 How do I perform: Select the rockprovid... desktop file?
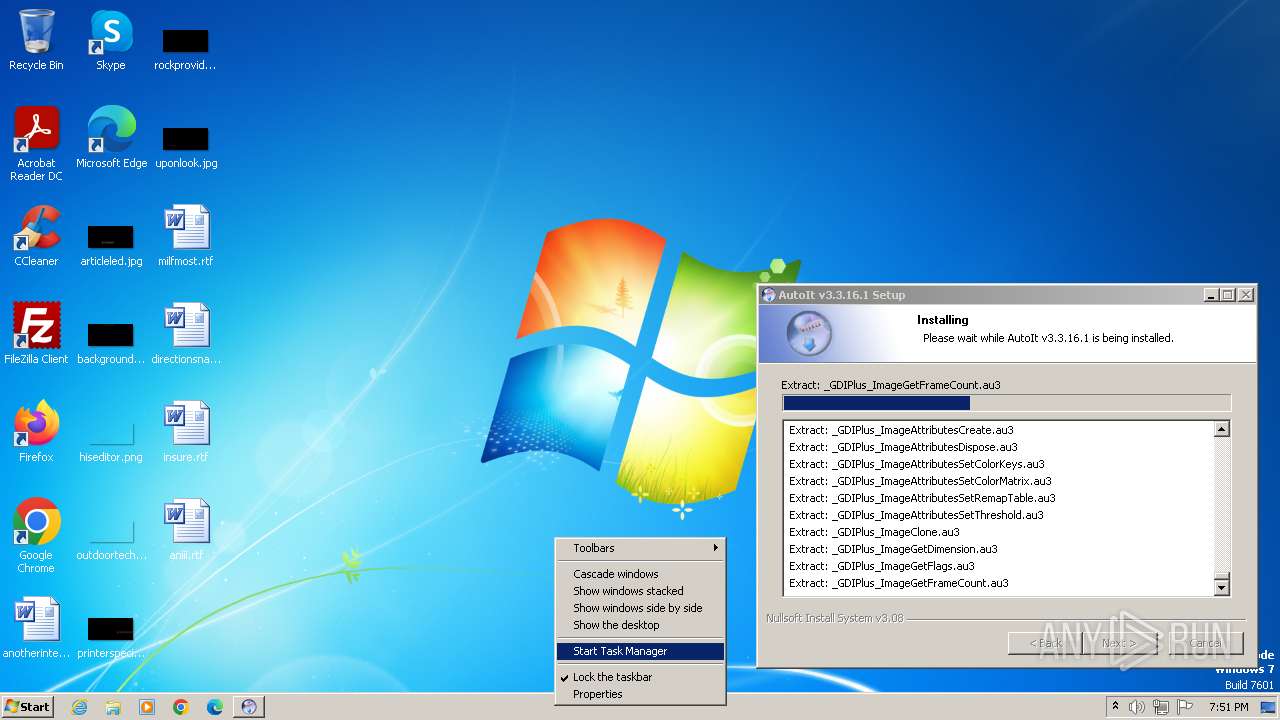185,48
